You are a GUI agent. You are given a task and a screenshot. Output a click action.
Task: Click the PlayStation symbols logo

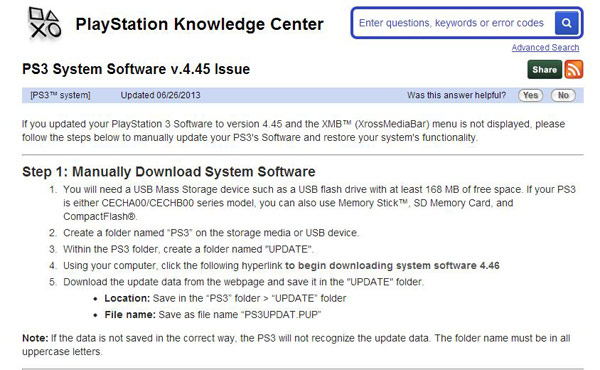pos(45,23)
